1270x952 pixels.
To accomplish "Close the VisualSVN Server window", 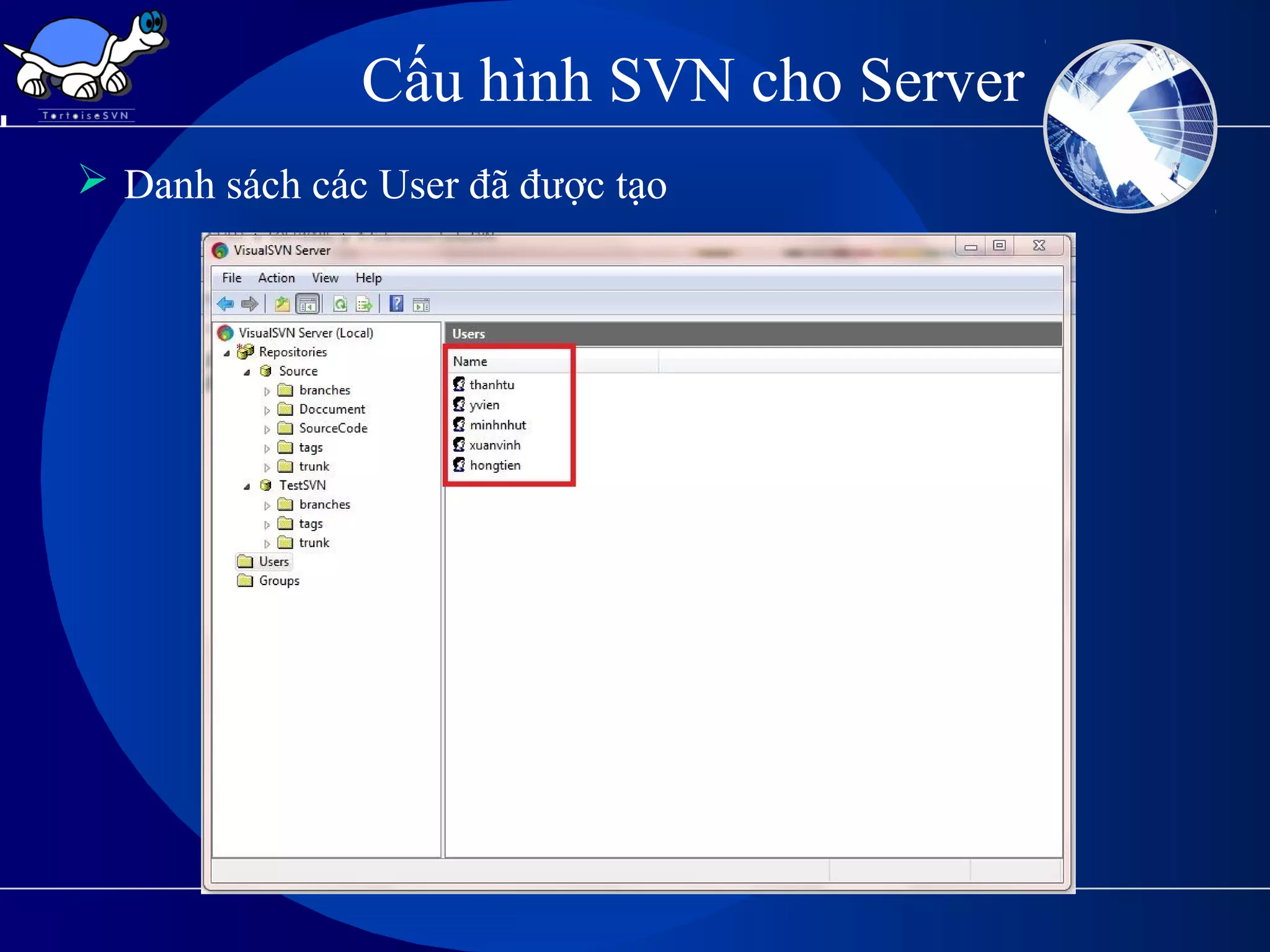I will (x=1039, y=245).
